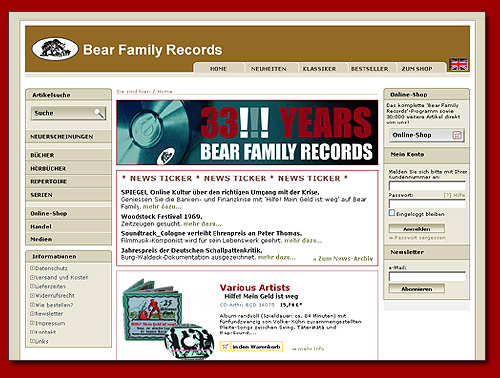Open the Passwort vergessen link
500x378 pixels.
click(417, 238)
